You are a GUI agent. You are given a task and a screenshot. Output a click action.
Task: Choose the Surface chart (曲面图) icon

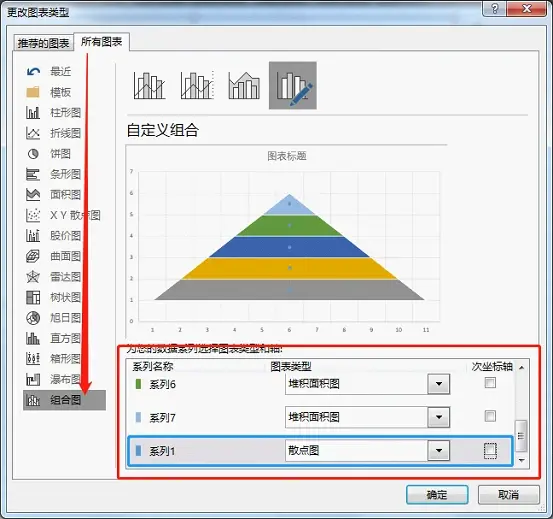coord(33,256)
